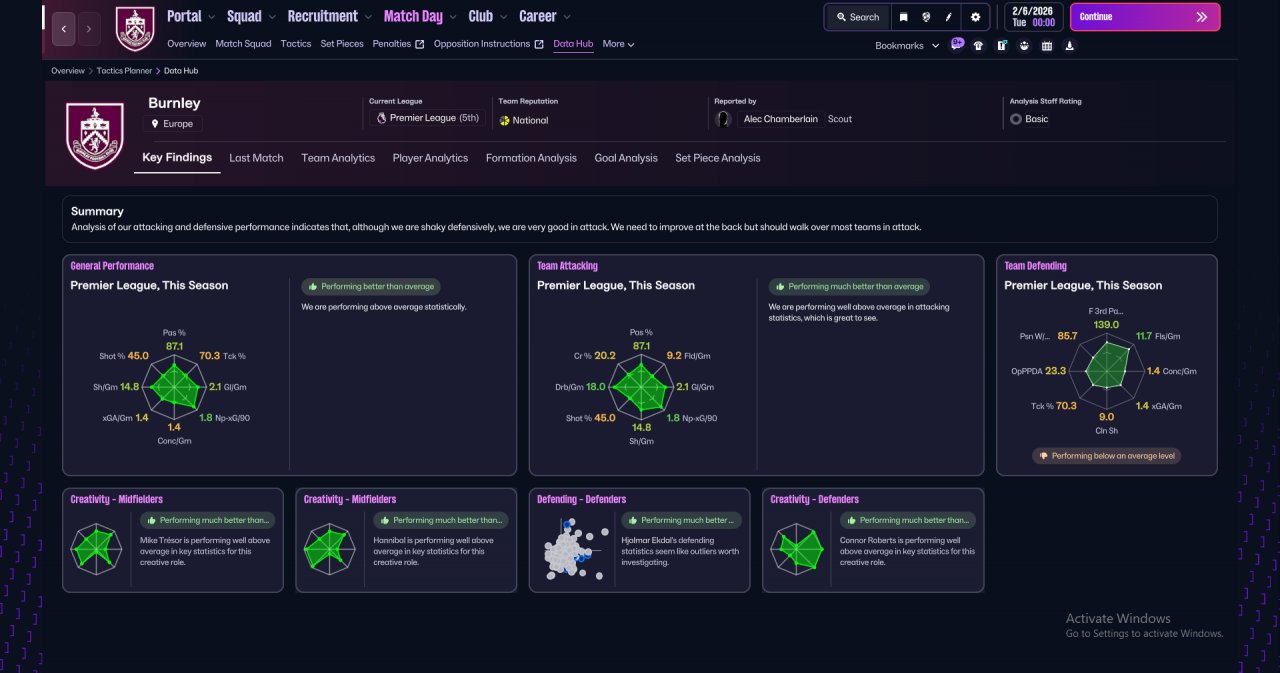Go forward with the right arrow button
1280x673 pixels.
tap(89, 29)
